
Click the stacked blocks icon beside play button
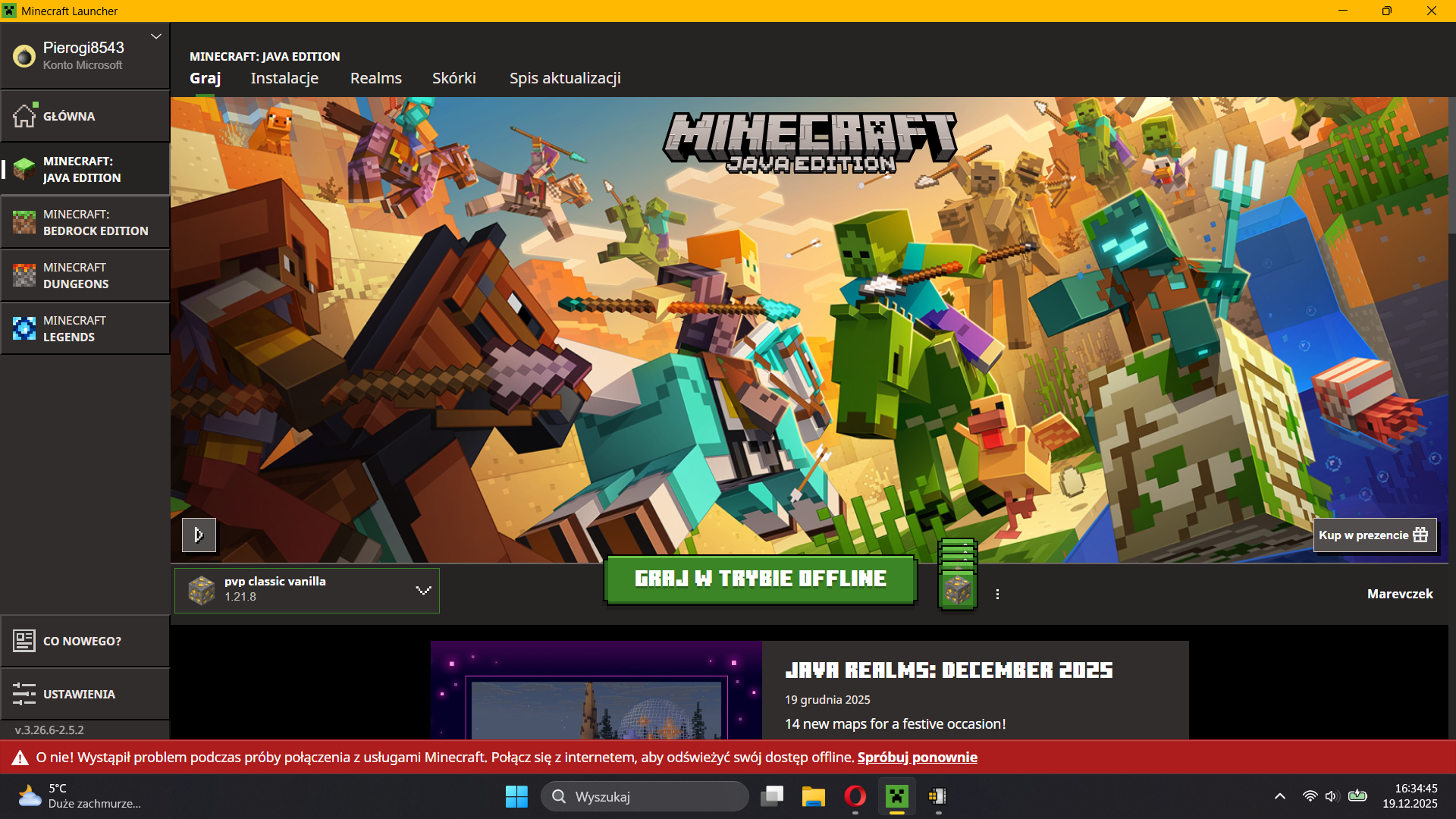pos(957,576)
